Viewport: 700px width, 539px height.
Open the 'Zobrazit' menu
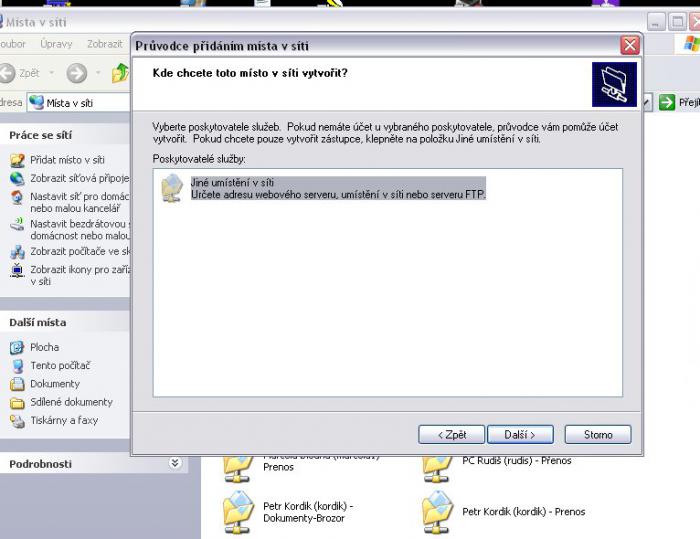tap(105, 44)
